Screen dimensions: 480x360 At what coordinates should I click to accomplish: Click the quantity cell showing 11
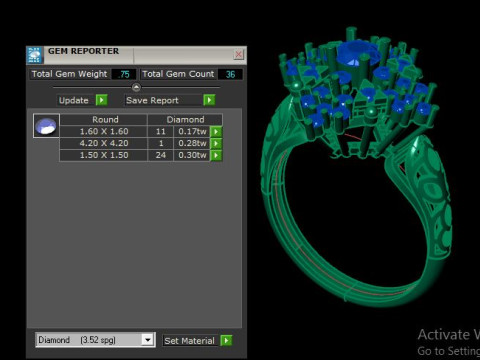pyautogui.click(x=161, y=131)
